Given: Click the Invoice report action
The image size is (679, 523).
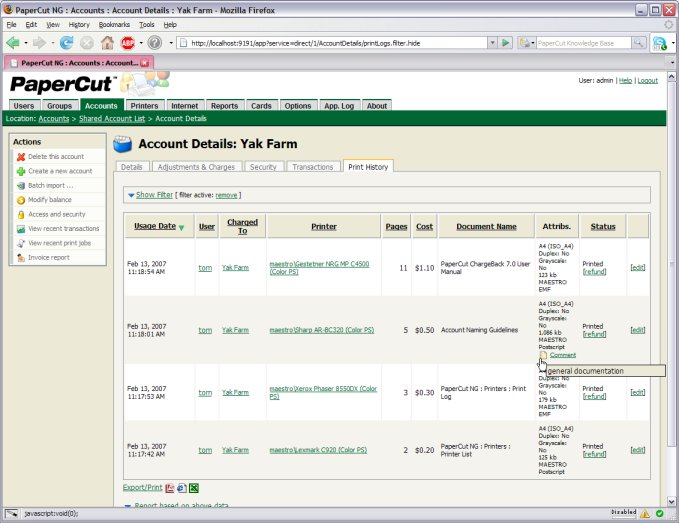Looking at the screenshot, I should pyautogui.click(x=49, y=258).
